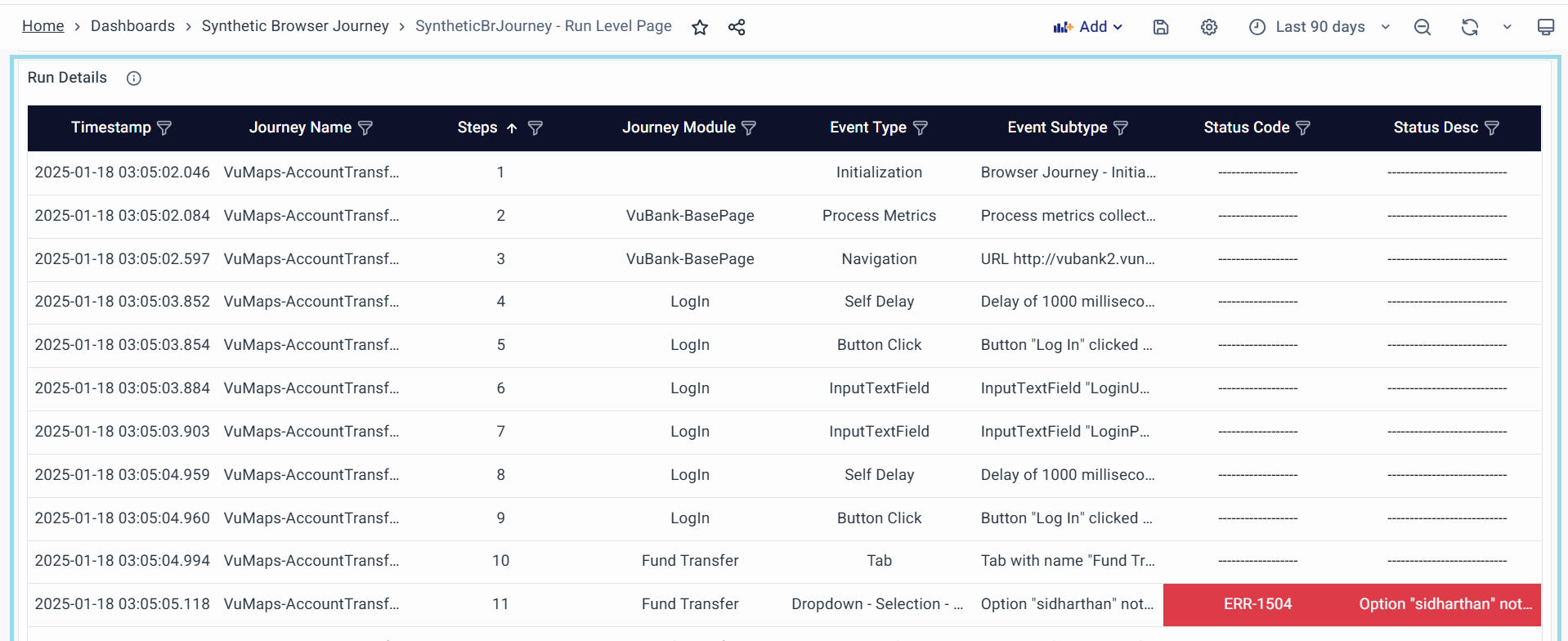Select the step 10 Fund Transfer row
1568x641 pixels.
point(689,561)
